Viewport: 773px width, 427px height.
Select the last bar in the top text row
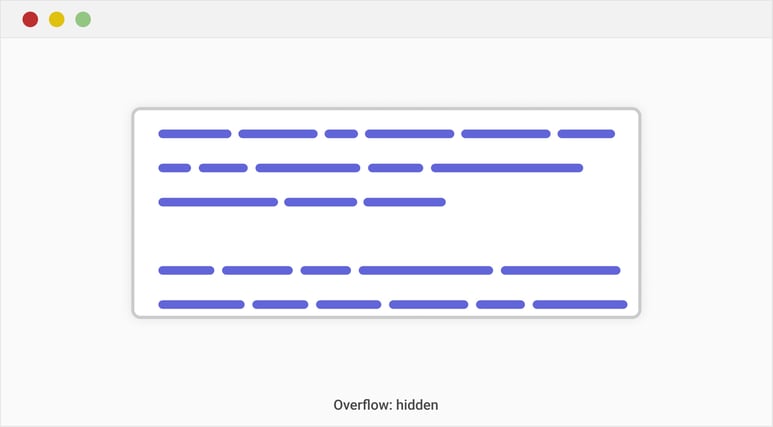pyautogui.click(x=586, y=134)
